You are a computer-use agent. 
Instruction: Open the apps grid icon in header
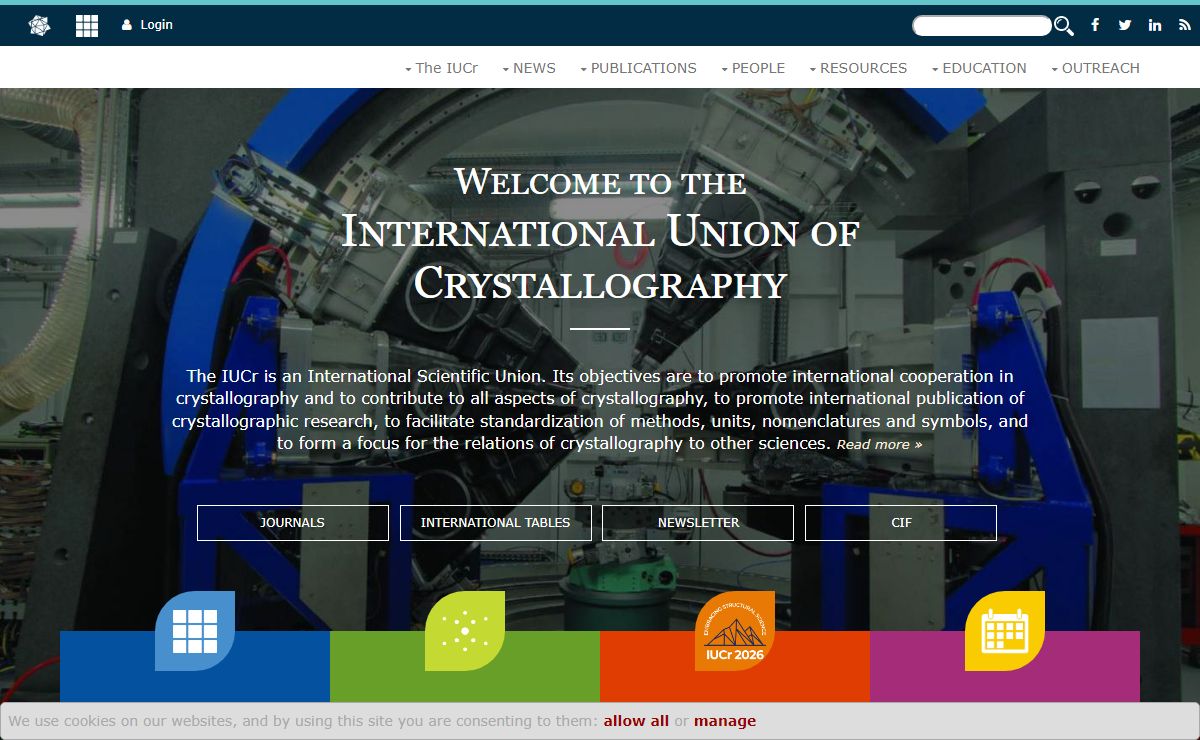click(x=87, y=25)
